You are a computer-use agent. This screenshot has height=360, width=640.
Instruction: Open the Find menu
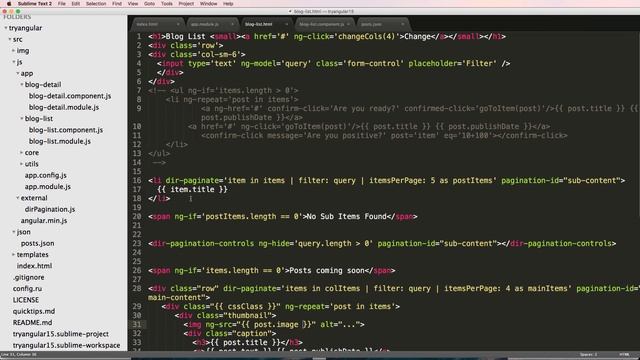[117, 4]
